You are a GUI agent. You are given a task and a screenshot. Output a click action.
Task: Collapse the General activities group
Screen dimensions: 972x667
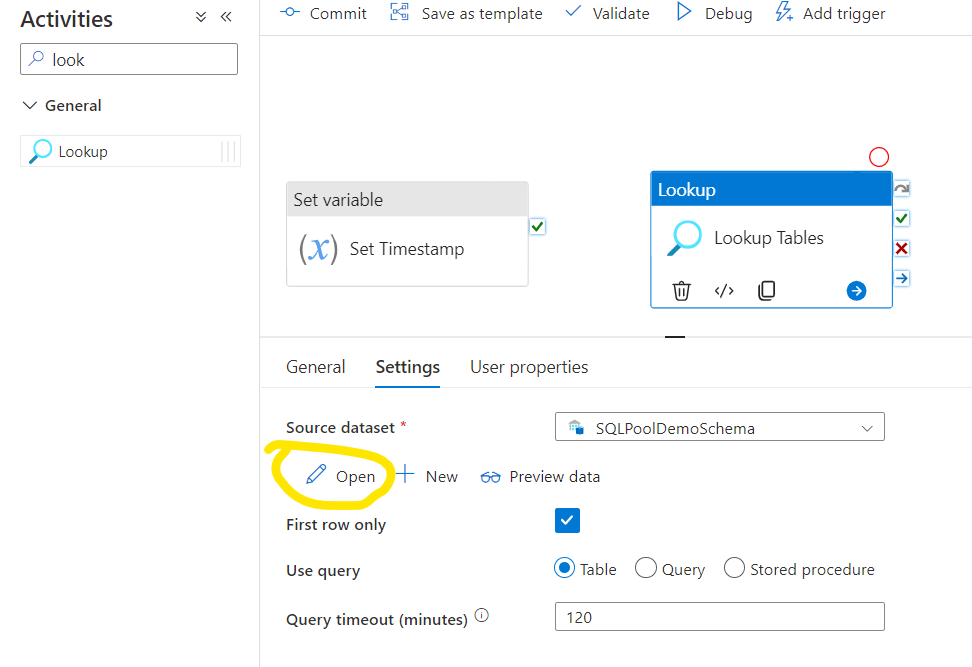click(30, 106)
